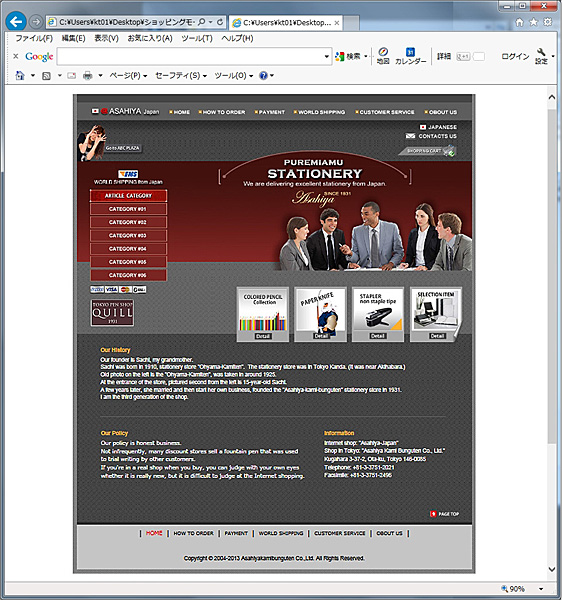Select CATEGORY #01 in sidebar
The height and width of the screenshot is (600, 562).
tap(128, 209)
